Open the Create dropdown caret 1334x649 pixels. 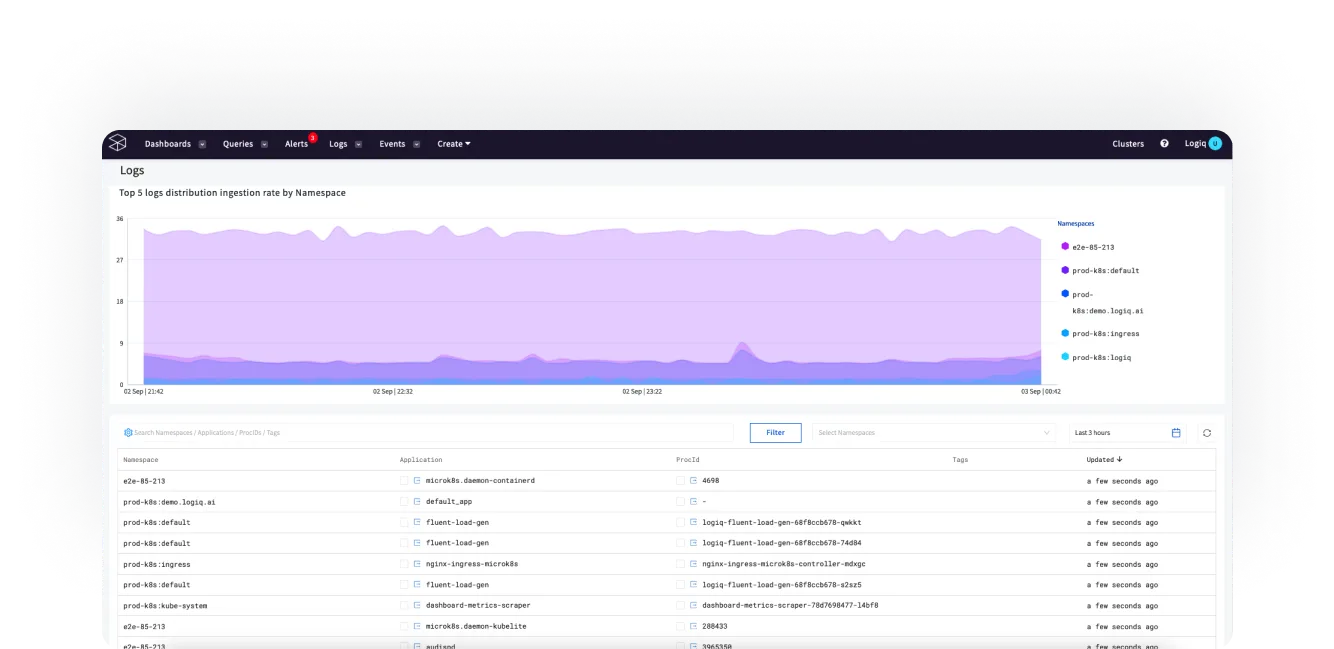pyautogui.click(x=467, y=144)
